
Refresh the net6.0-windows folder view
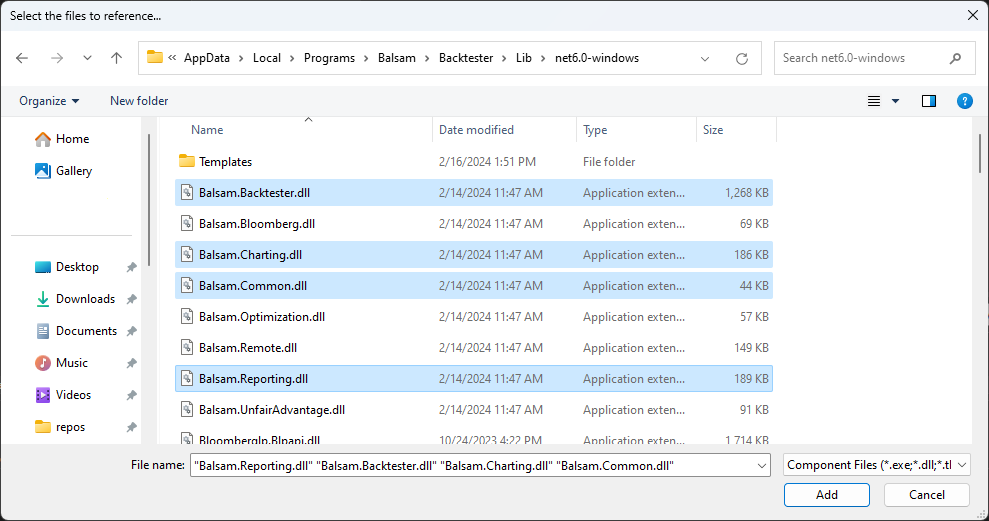(x=742, y=59)
